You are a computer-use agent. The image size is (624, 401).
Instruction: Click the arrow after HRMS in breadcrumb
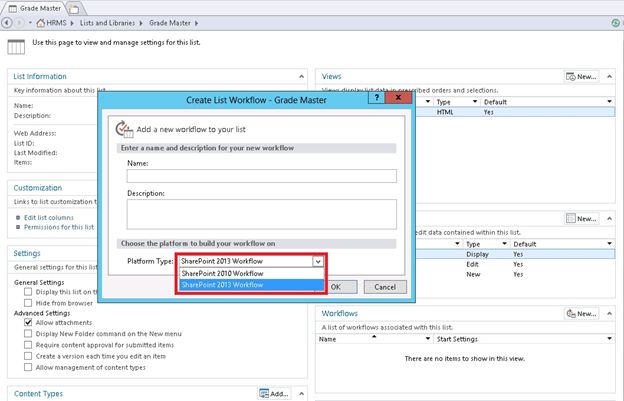coord(72,23)
